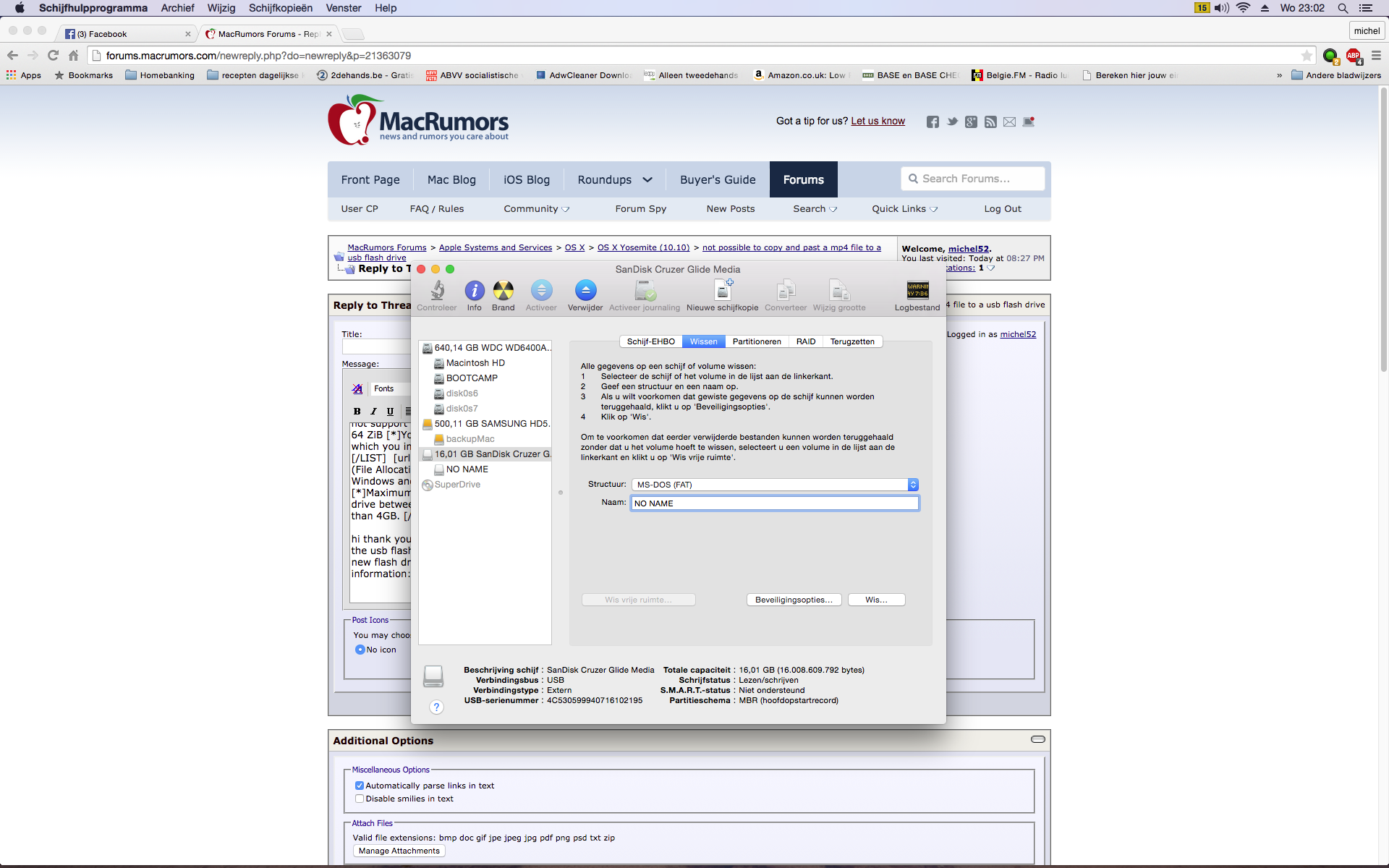Click the MacRumors RSS feed icon

[990, 122]
